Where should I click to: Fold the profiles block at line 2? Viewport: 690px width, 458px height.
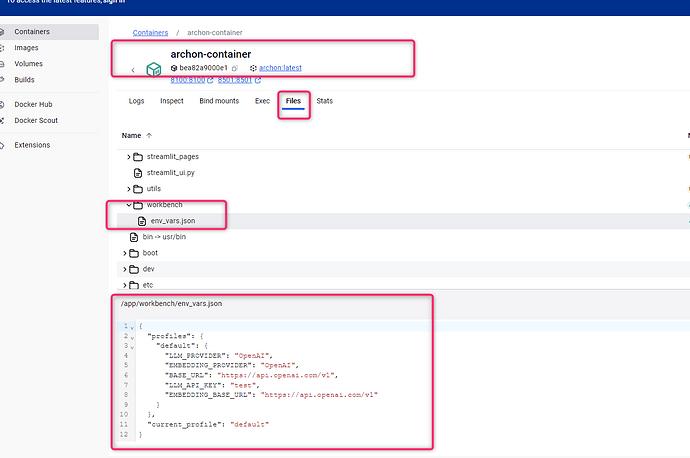click(x=132, y=337)
